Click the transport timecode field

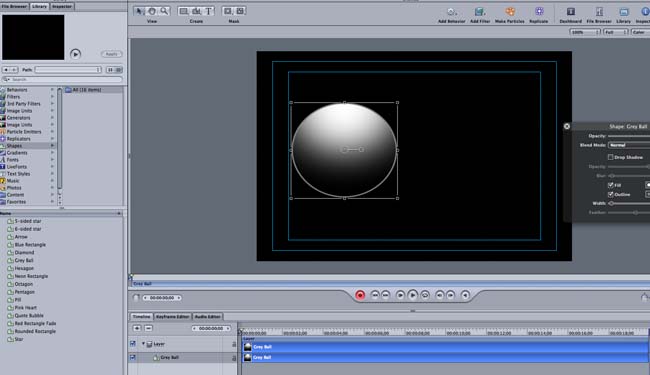click(162, 298)
